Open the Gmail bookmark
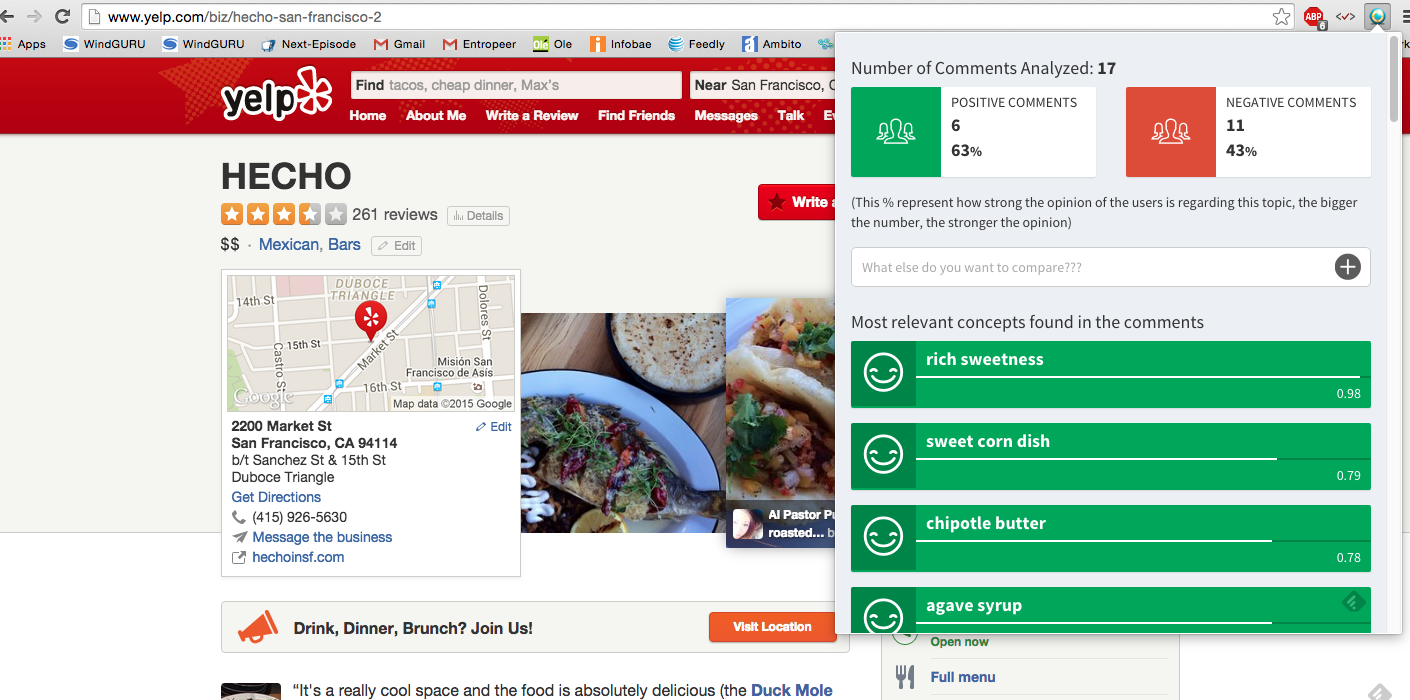This screenshot has height=700, width=1410. (x=399, y=44)
